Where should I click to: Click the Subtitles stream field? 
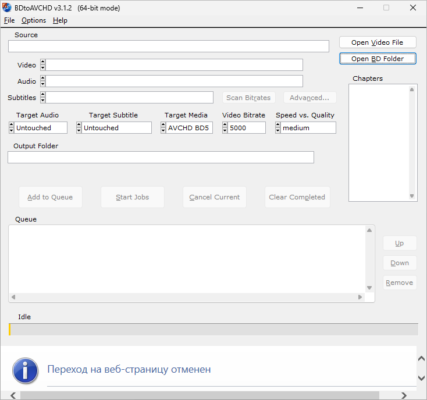[x=129, y=97]
